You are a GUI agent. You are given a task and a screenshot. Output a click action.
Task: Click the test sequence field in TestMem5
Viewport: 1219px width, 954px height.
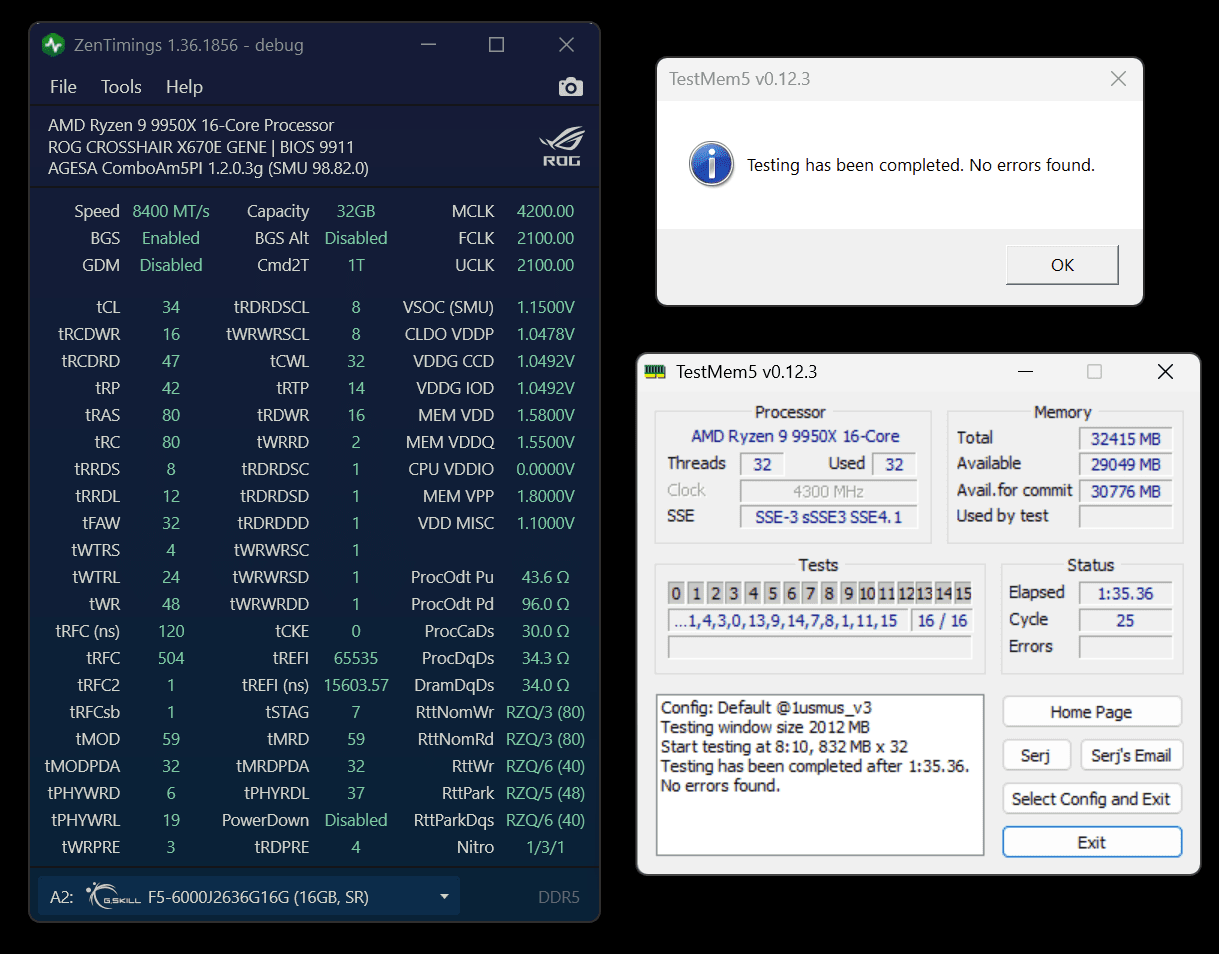(788, 621)
